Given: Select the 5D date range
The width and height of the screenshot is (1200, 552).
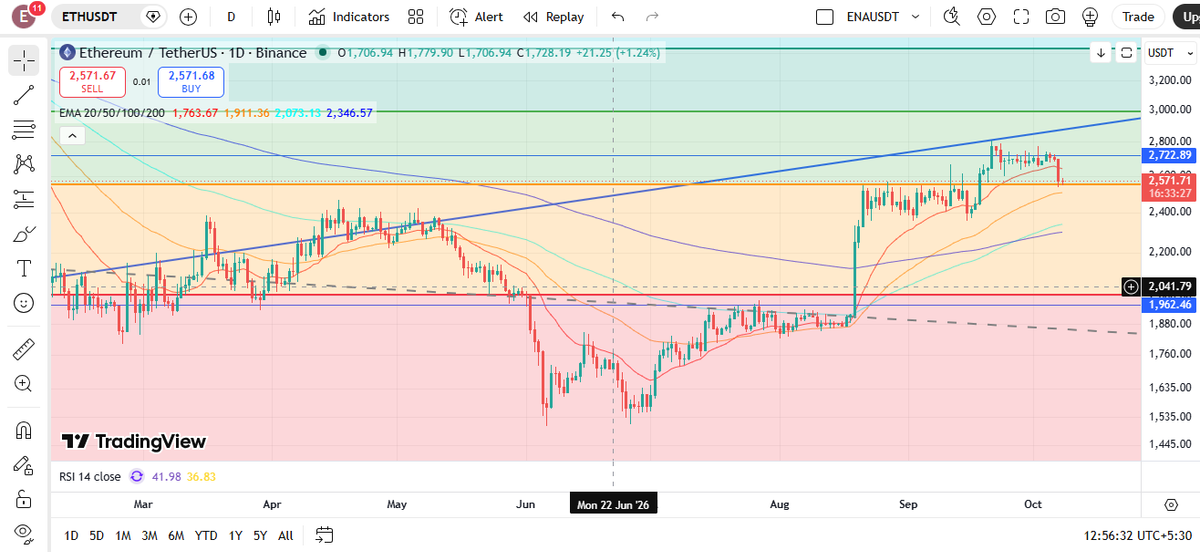Looking at the screenshot, I should [97, 534].
